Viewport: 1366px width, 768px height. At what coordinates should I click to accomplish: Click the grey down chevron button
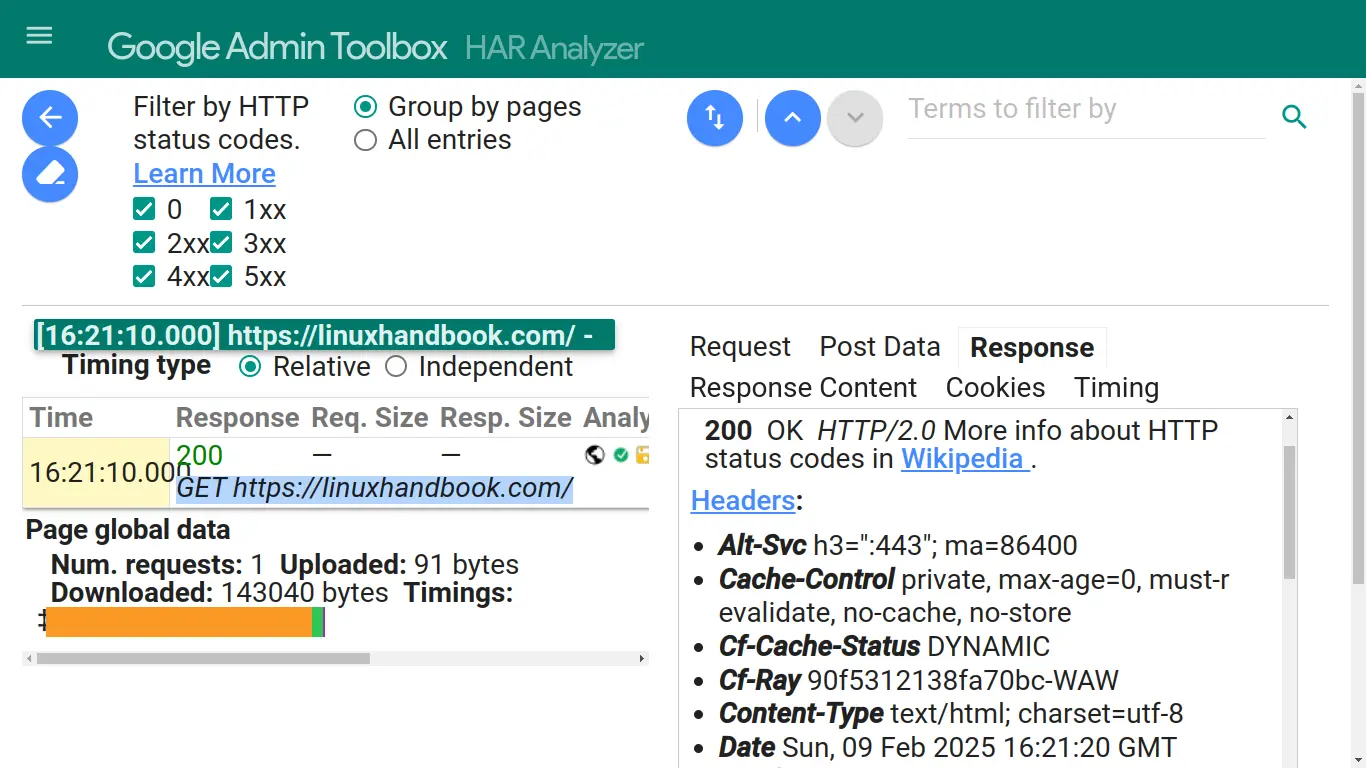855,118
